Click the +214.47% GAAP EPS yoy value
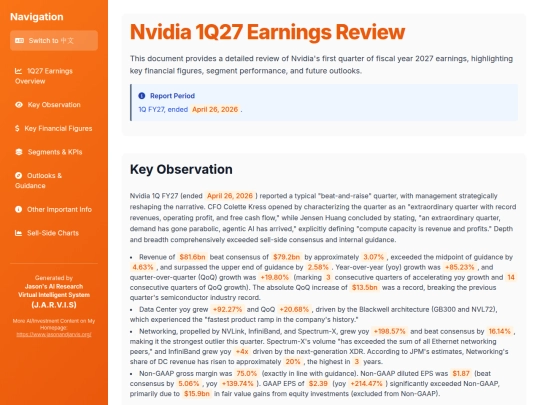540x405 pixels. [366, 384]
